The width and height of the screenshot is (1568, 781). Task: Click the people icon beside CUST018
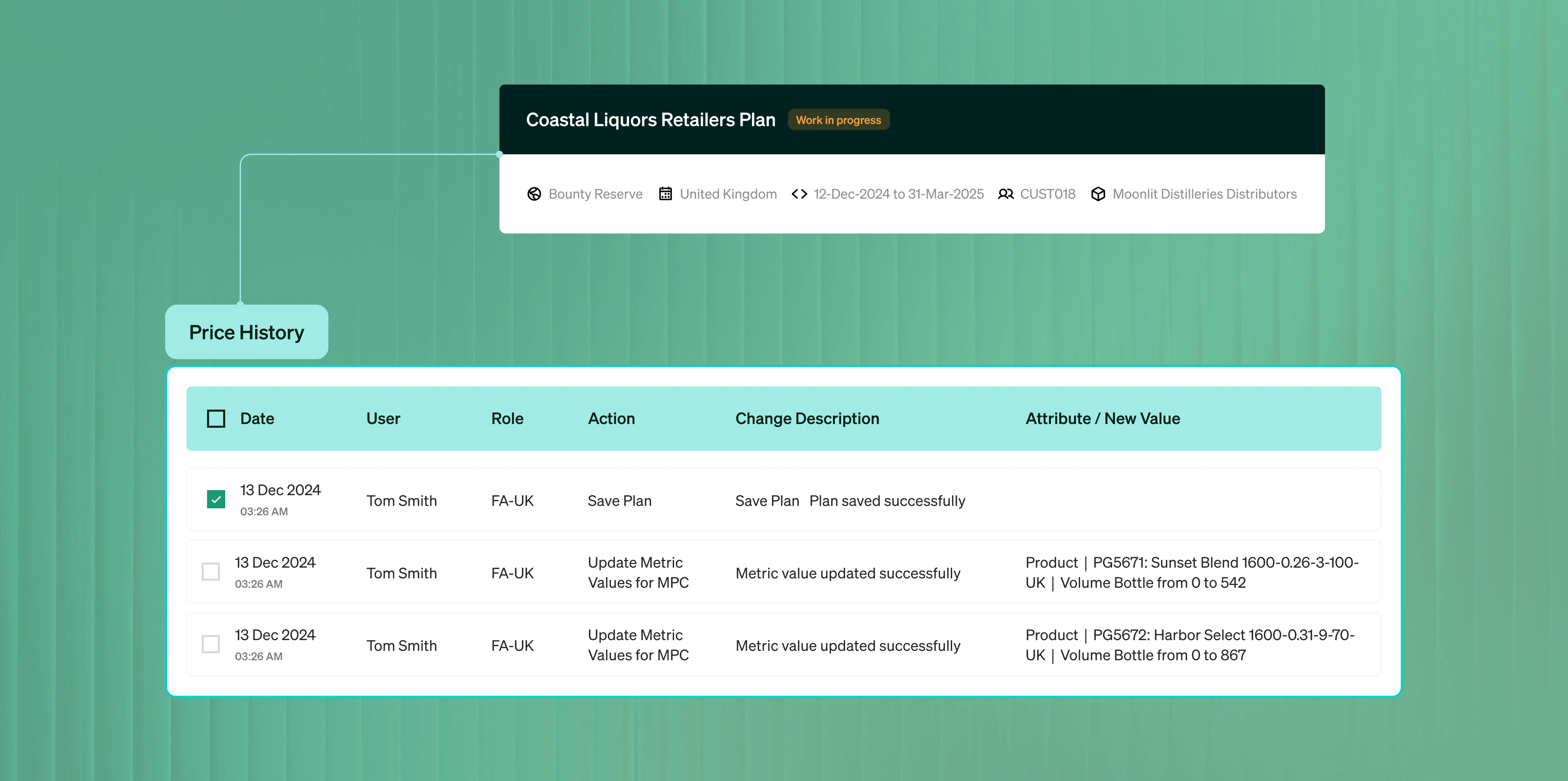click(1006, 194)
